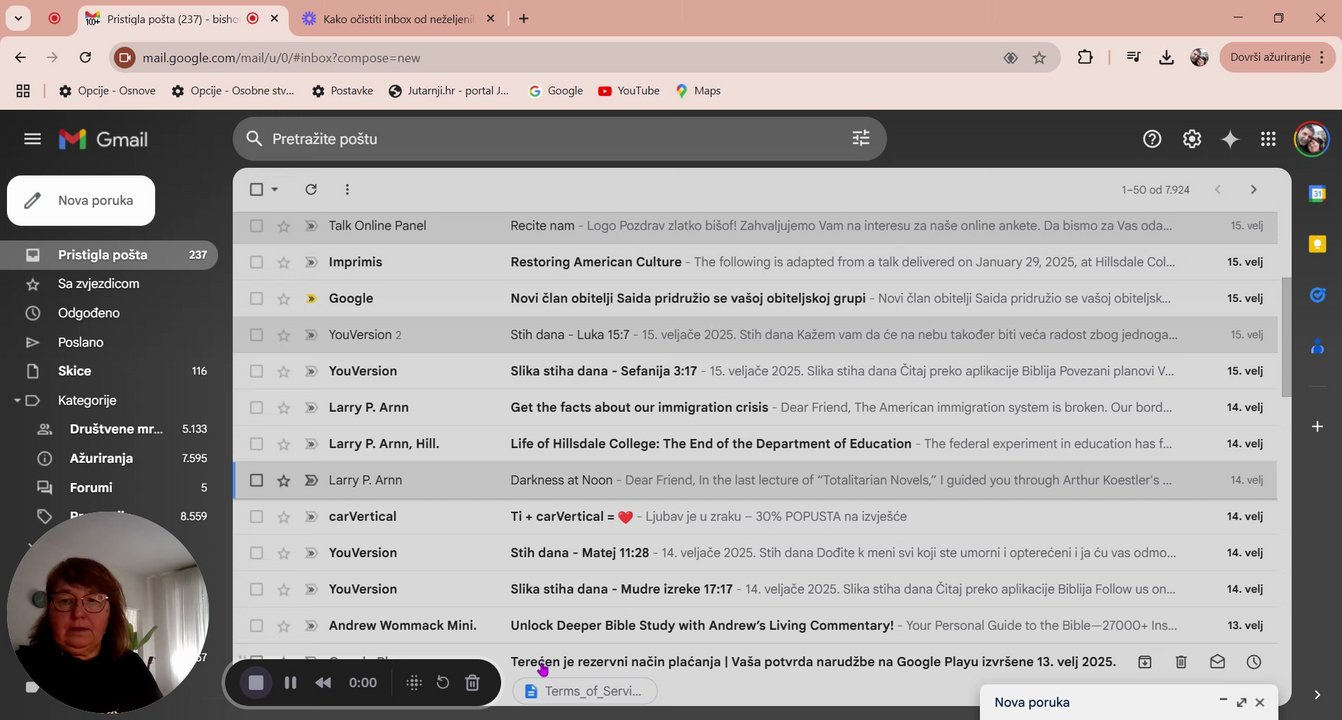Switch to Kako očistiti inbox browser tab
This screenshot has height=720, width=1342.
pyautogui.click(x=398, y=18)
